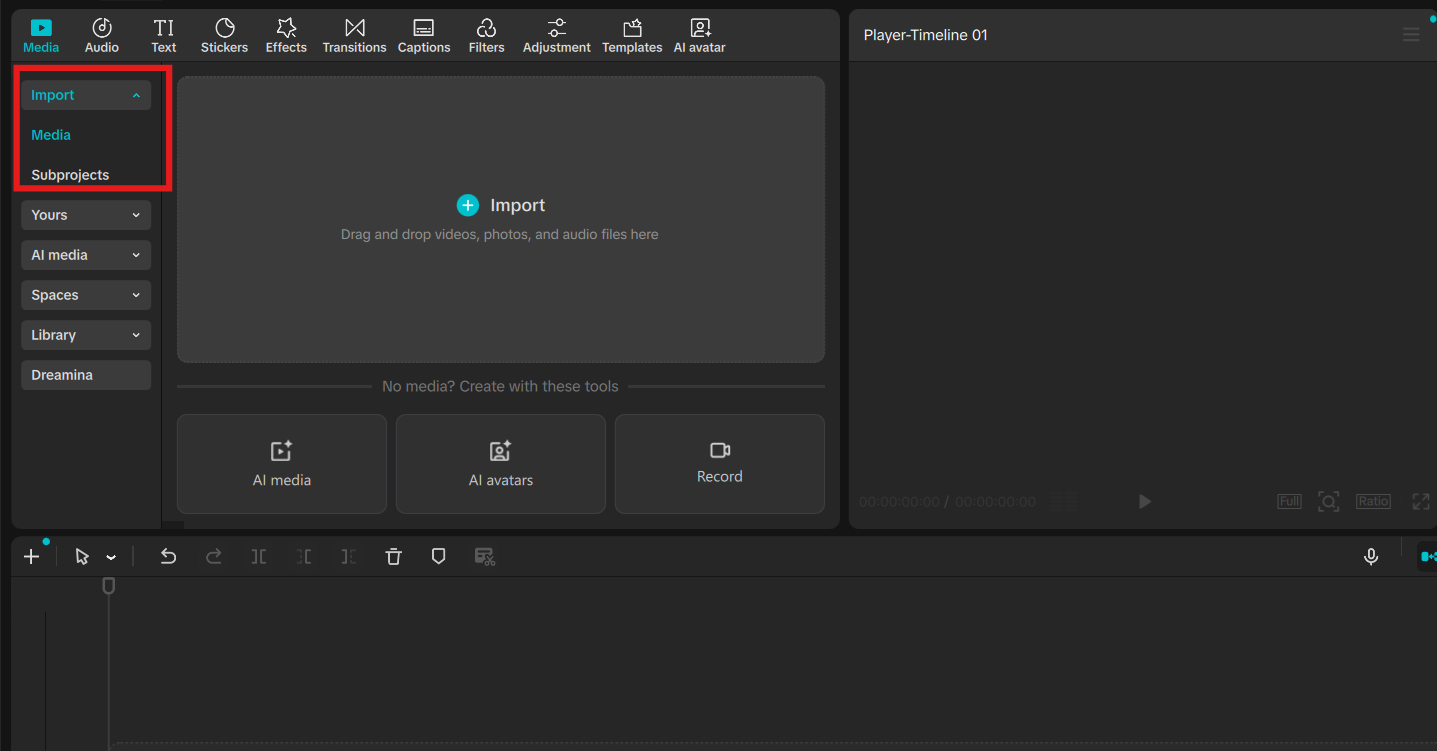Open the Stickers tab
The width and height of the screenshot is (1437, 751).
click(x=225, y=36)
